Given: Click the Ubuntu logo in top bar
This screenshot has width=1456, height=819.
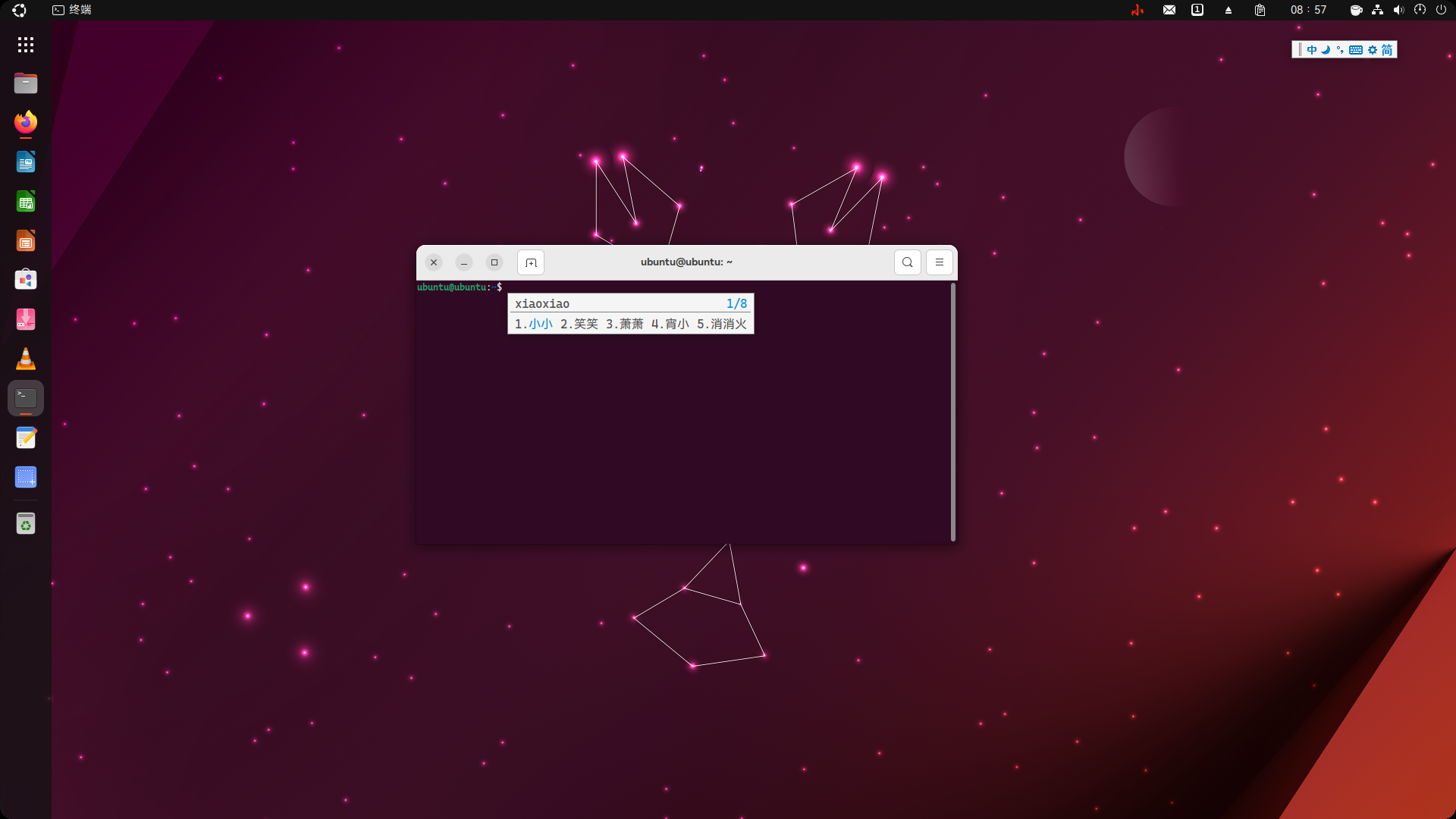Looking at the screenshot, I should click(19, 10).
